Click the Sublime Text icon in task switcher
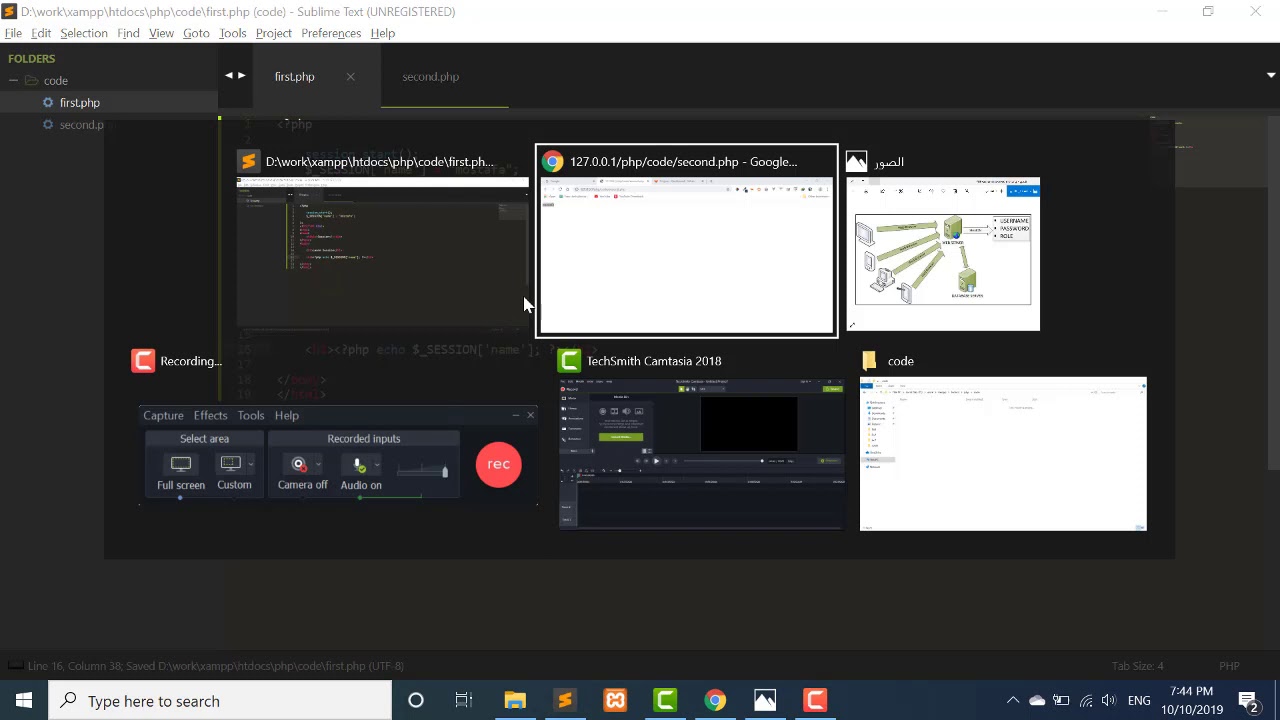Screen dimensions: 1280x720 click(248, 162)
